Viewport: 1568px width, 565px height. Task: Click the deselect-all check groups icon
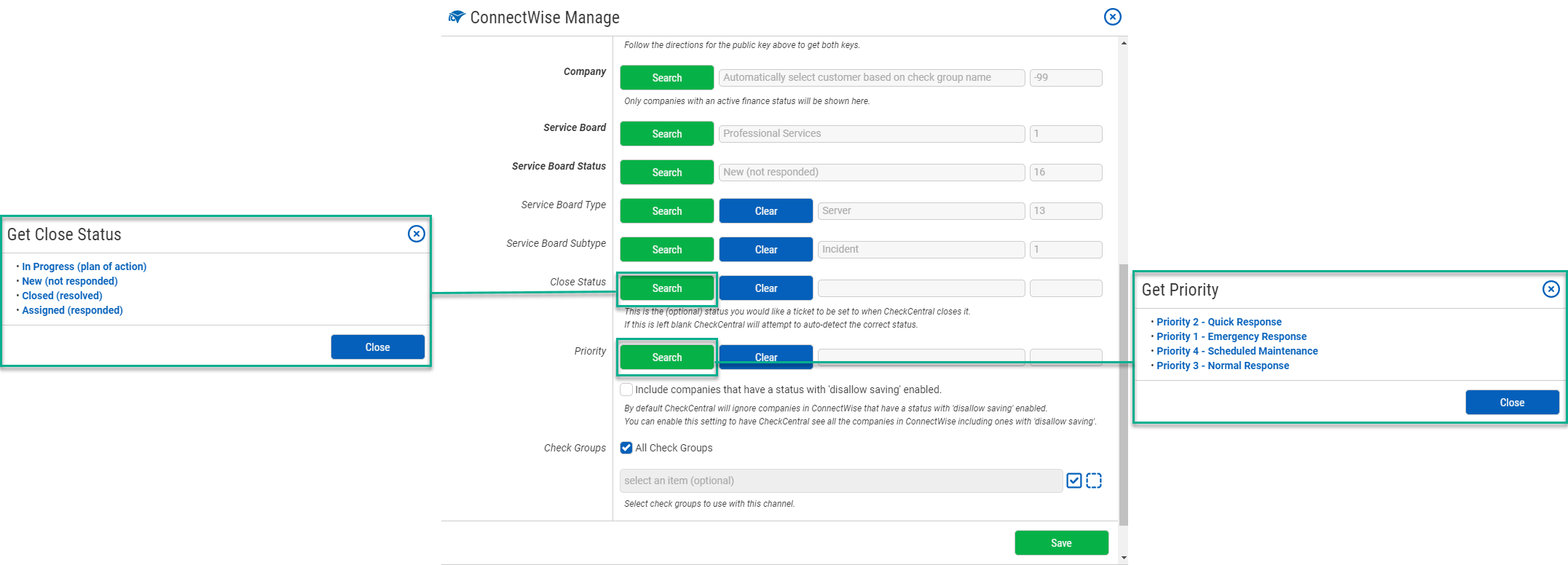1094,481
